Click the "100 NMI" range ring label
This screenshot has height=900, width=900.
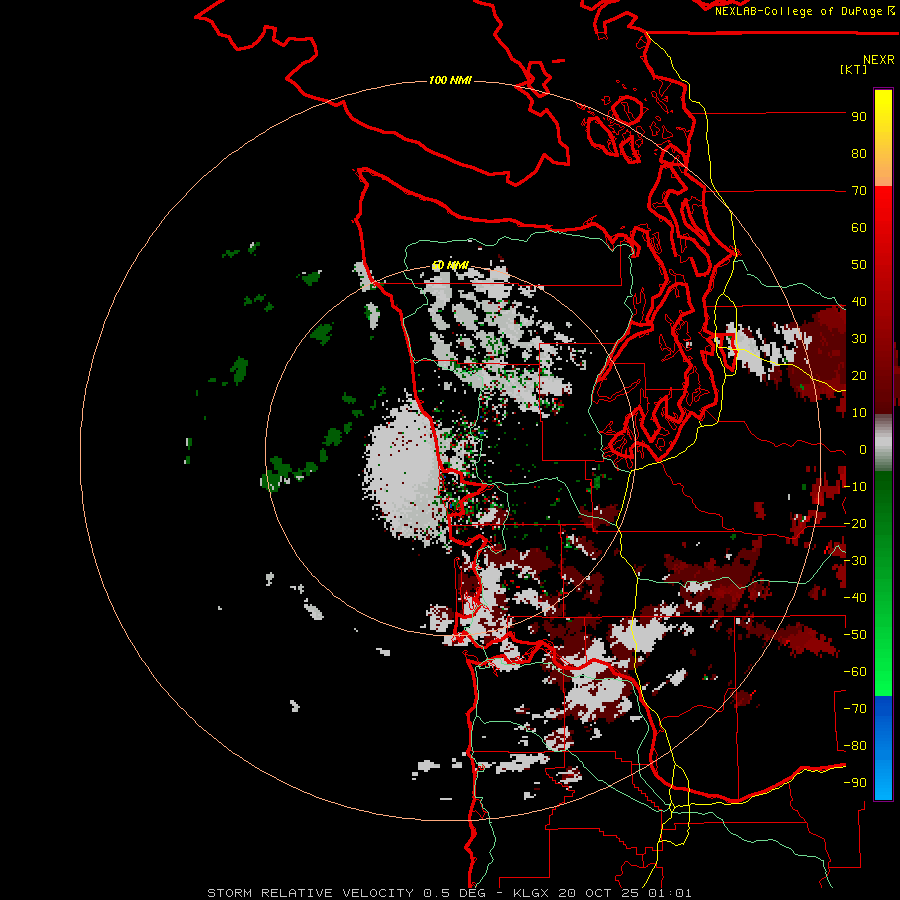[x=450, y=80]
